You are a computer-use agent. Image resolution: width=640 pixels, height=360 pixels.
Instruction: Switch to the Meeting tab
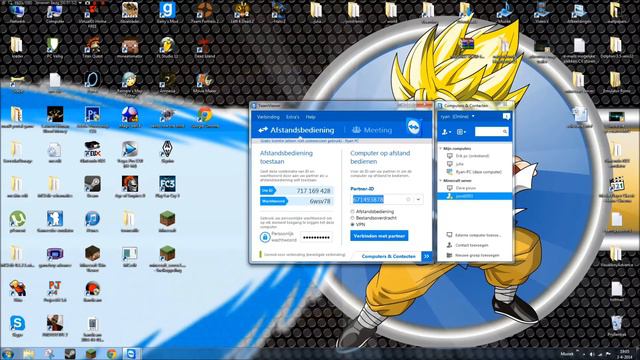pos(372,130)
